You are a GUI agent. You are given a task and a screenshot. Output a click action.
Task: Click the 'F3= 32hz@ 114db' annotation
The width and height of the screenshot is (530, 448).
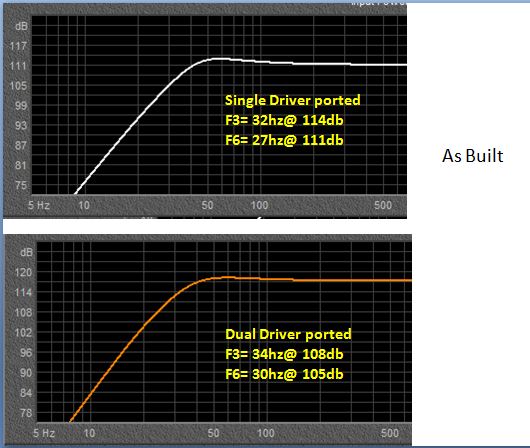[x=284, y=120]
